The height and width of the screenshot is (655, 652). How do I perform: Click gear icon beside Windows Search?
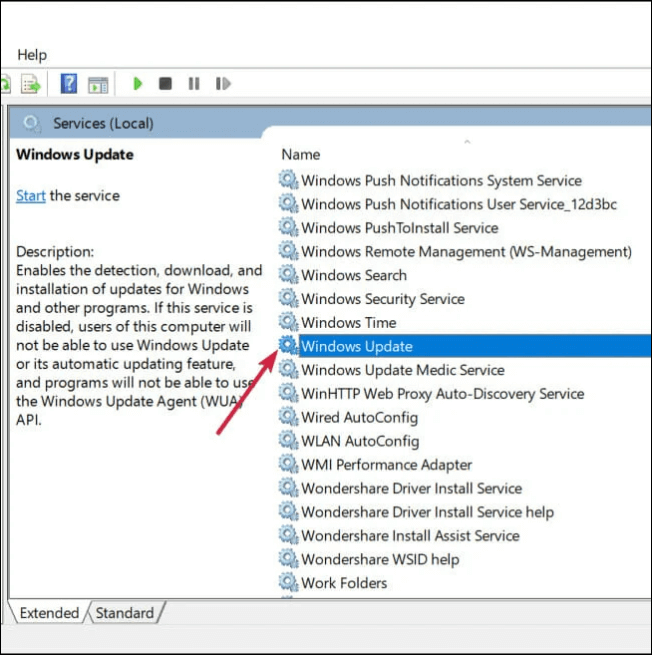tap(289, 274)
